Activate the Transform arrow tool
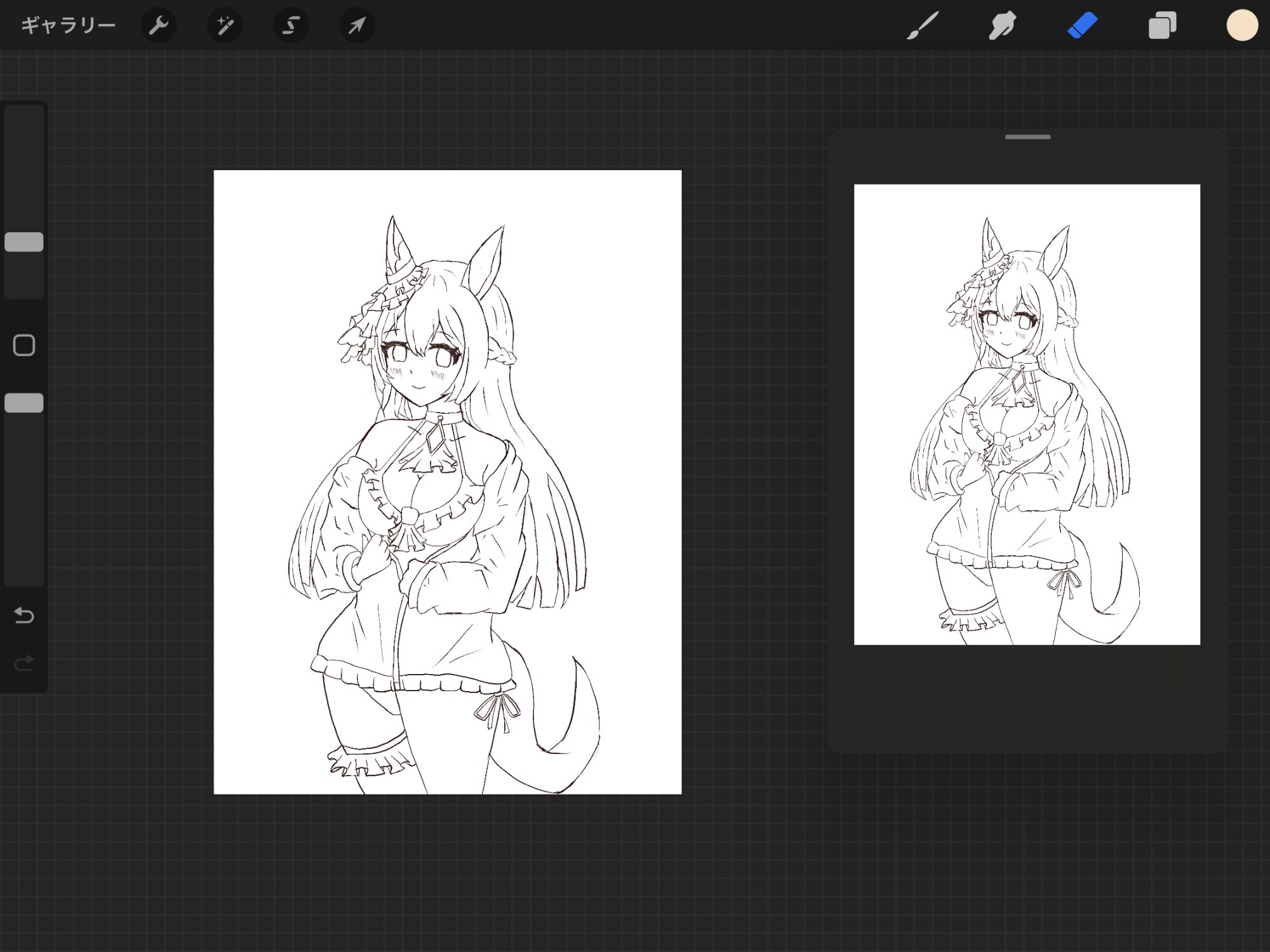 click(357, 25)
